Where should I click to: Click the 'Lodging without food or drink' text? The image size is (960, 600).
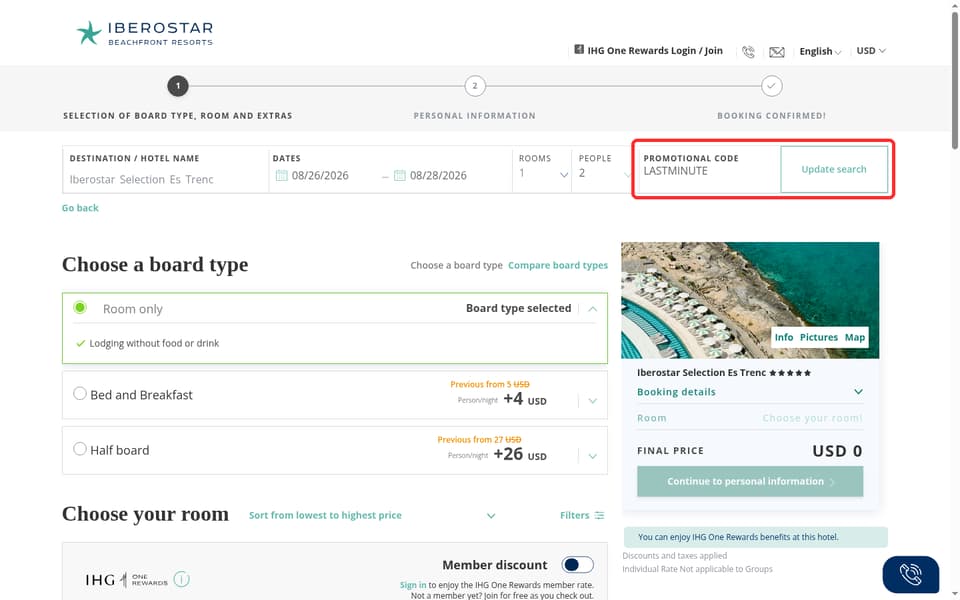coord(154,343)
